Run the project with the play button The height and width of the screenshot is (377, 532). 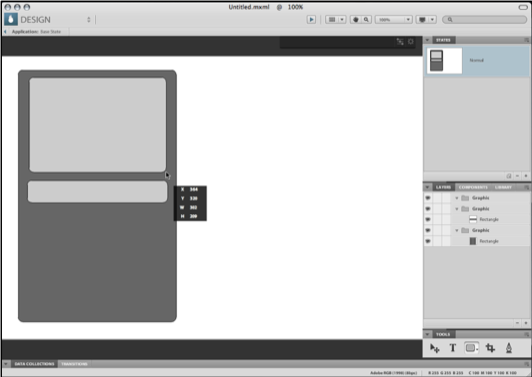coord(311,20)
